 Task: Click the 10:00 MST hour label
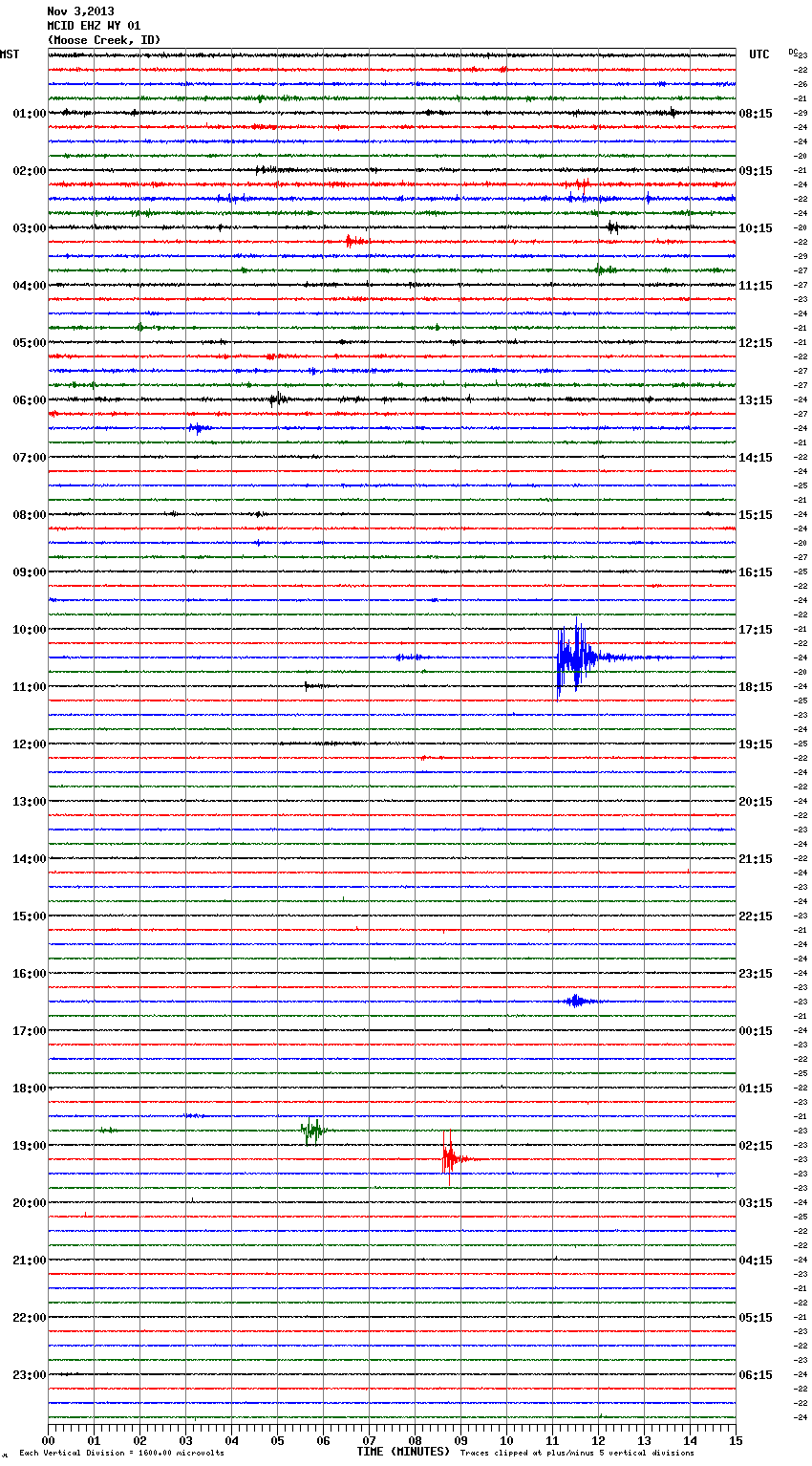pos(30,630)
